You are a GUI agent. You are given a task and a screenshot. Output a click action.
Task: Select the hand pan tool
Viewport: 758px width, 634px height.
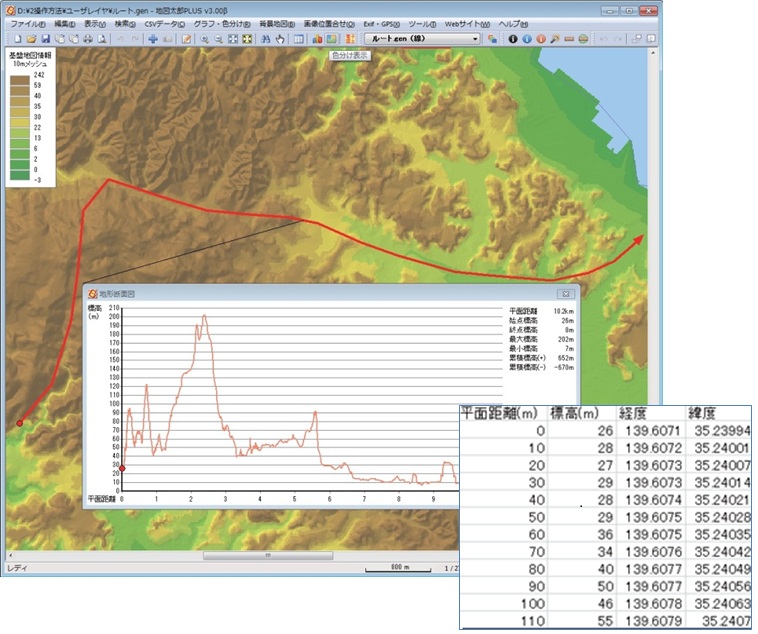pos(280,39)
